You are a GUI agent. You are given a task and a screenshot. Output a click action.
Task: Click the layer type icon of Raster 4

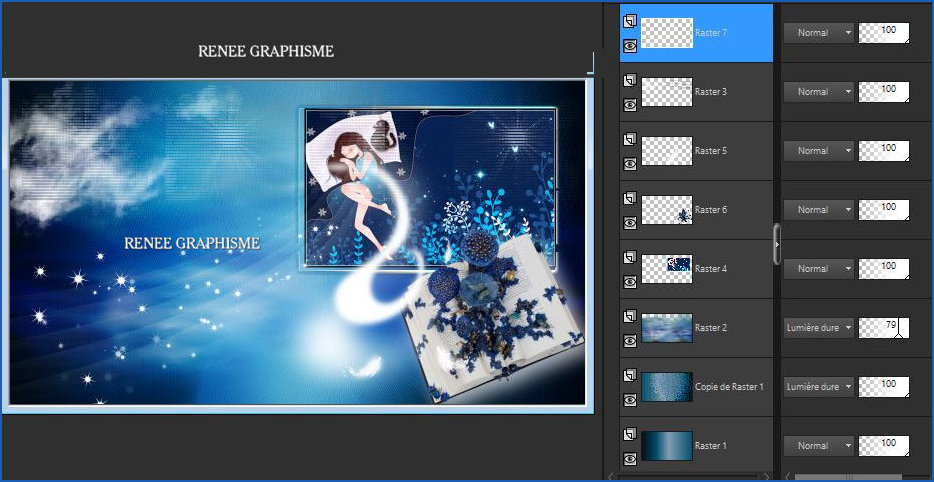coord(630,257)
